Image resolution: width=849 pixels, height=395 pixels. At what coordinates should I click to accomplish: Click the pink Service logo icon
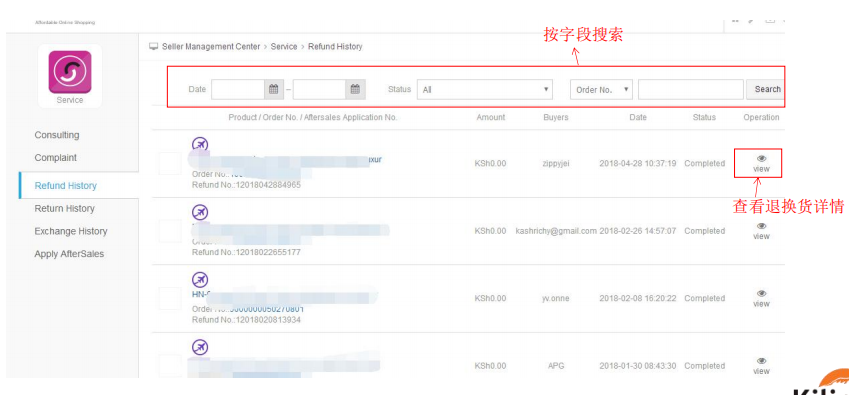click(70, 72)
